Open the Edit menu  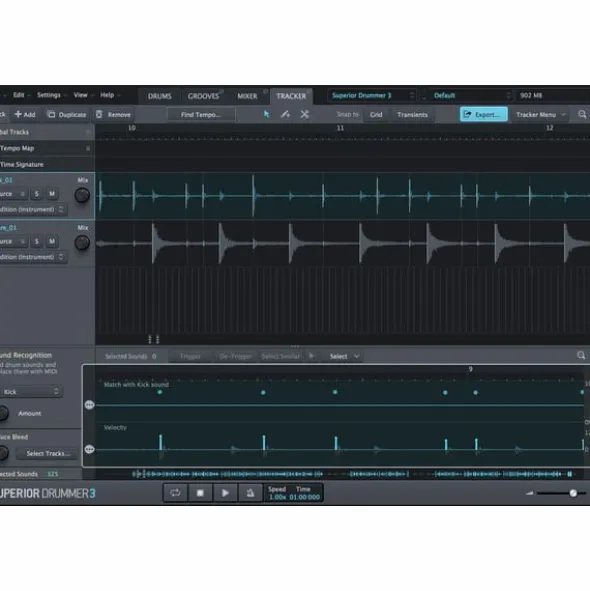coord(18,95)
